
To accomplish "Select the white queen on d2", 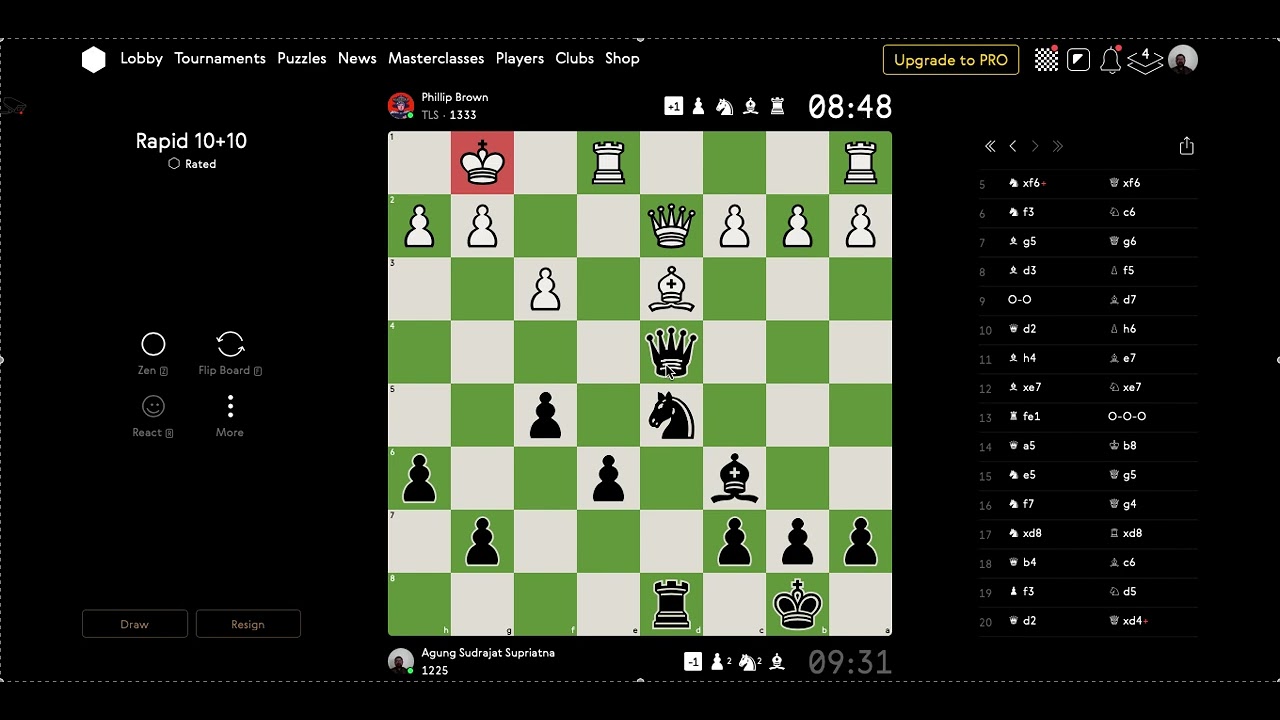I will coord(671,226).
